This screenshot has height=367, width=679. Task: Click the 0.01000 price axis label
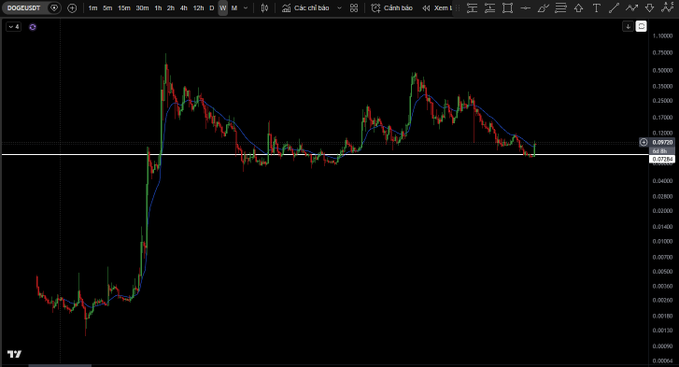[663, 241]
